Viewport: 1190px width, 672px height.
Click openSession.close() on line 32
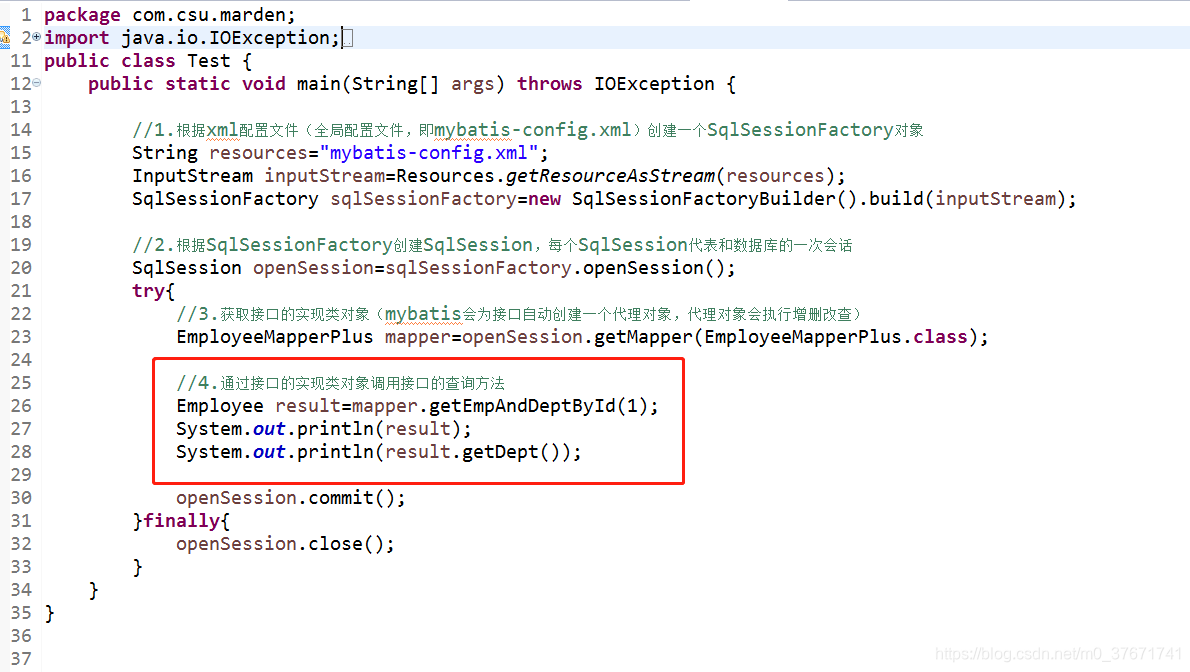(x=280, y=544)
